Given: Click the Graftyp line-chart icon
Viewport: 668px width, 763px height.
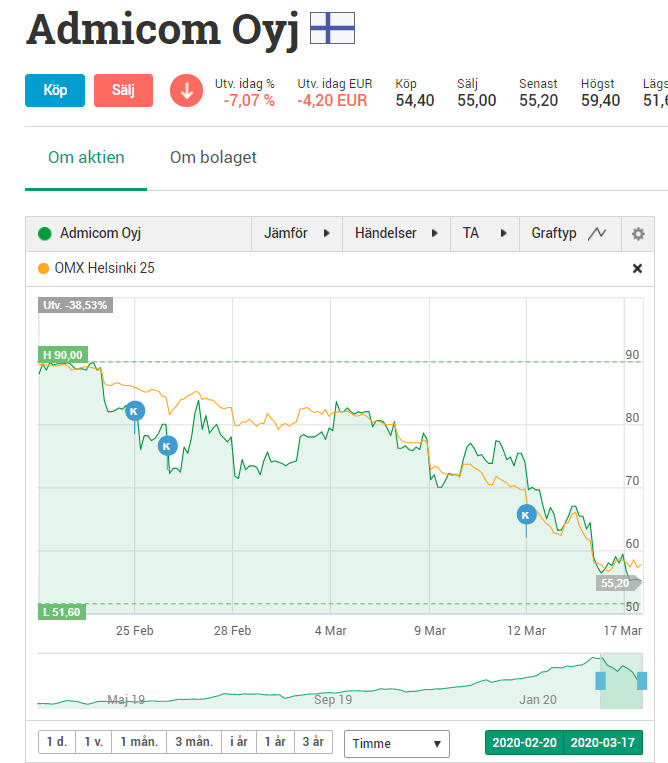Looking at the screenshot, I should click(x=596, y=234).
